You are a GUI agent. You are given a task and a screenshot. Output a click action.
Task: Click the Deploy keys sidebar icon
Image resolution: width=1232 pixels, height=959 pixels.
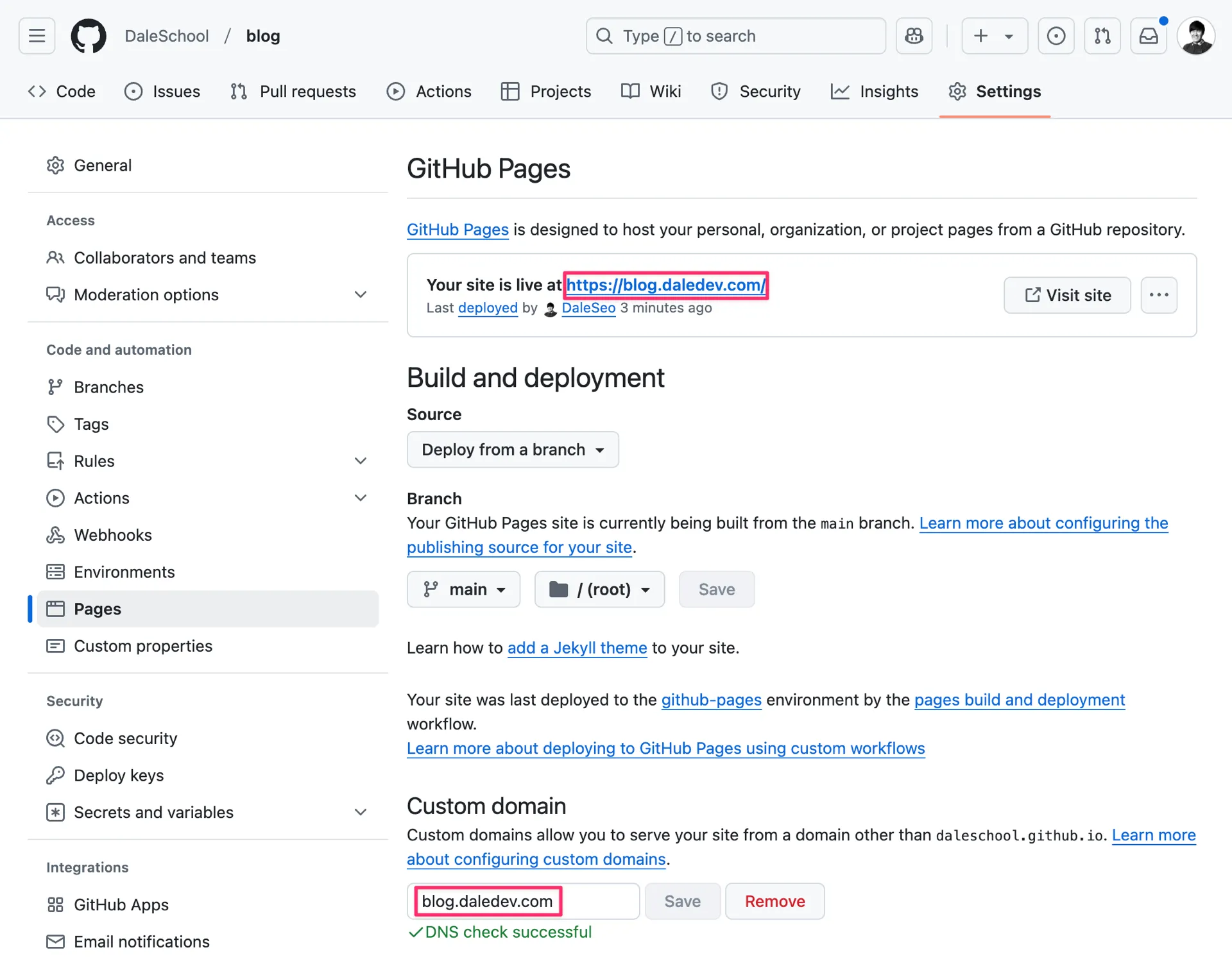coord(56,775)
